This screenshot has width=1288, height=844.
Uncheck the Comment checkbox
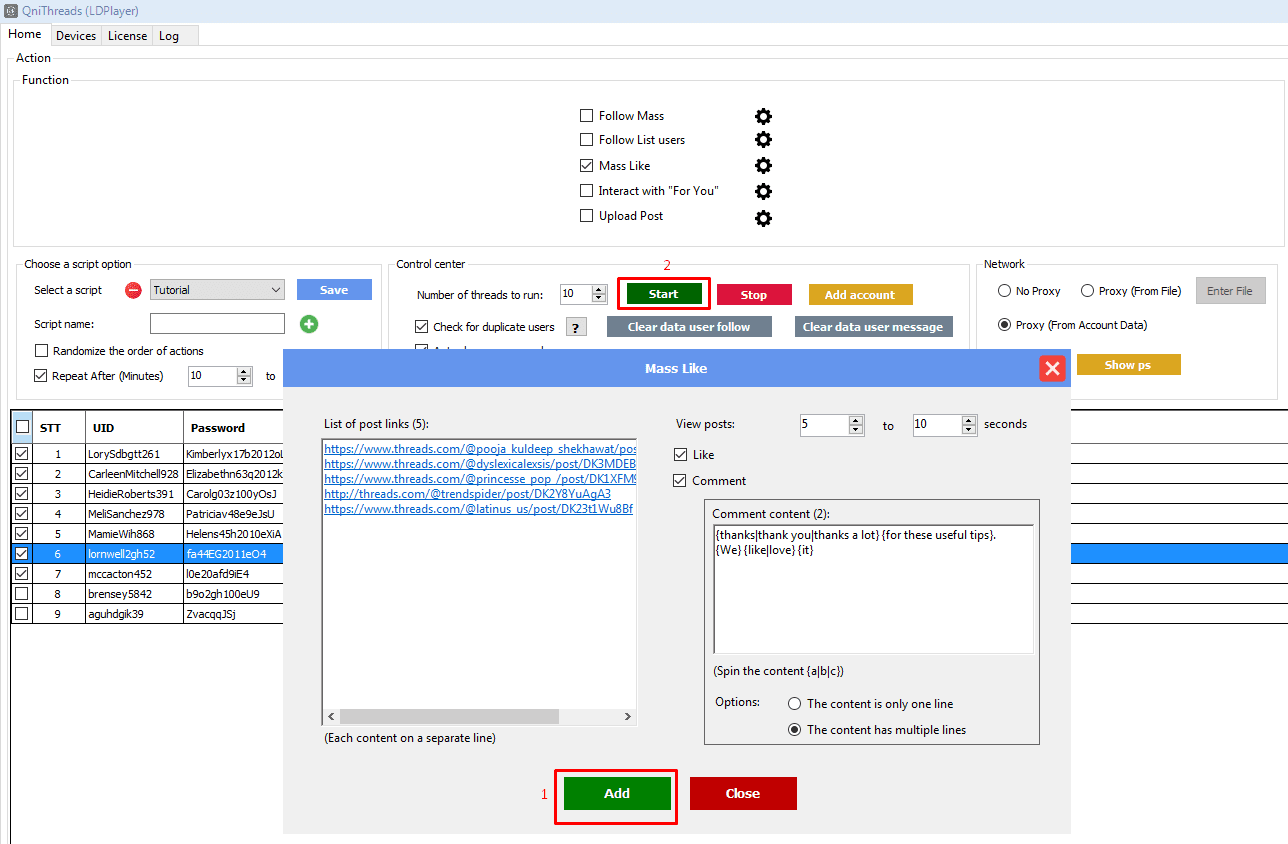click(681, 481)
